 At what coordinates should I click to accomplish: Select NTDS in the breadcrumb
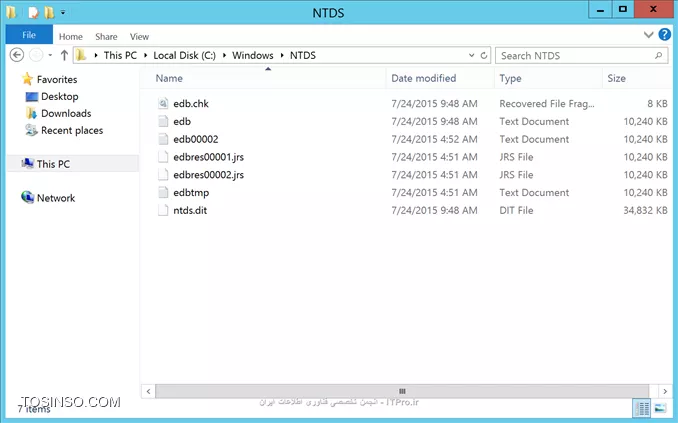303,55
